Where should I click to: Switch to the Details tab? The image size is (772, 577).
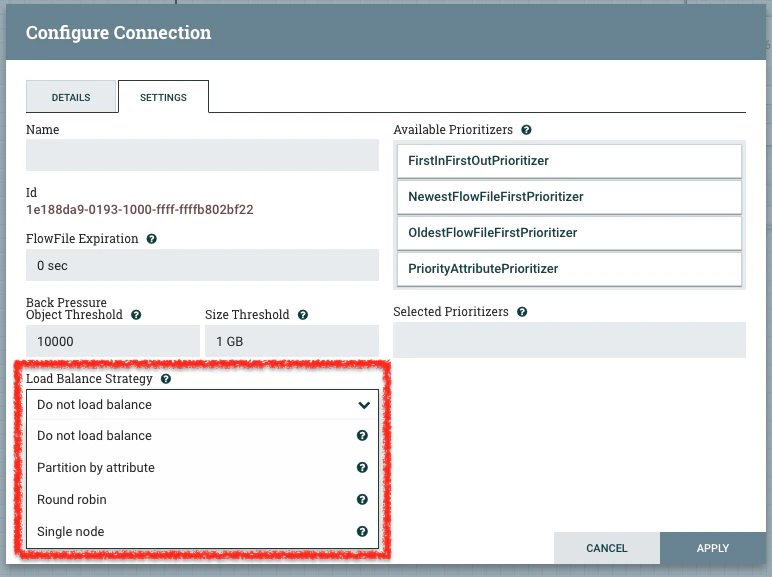point(71,97)
